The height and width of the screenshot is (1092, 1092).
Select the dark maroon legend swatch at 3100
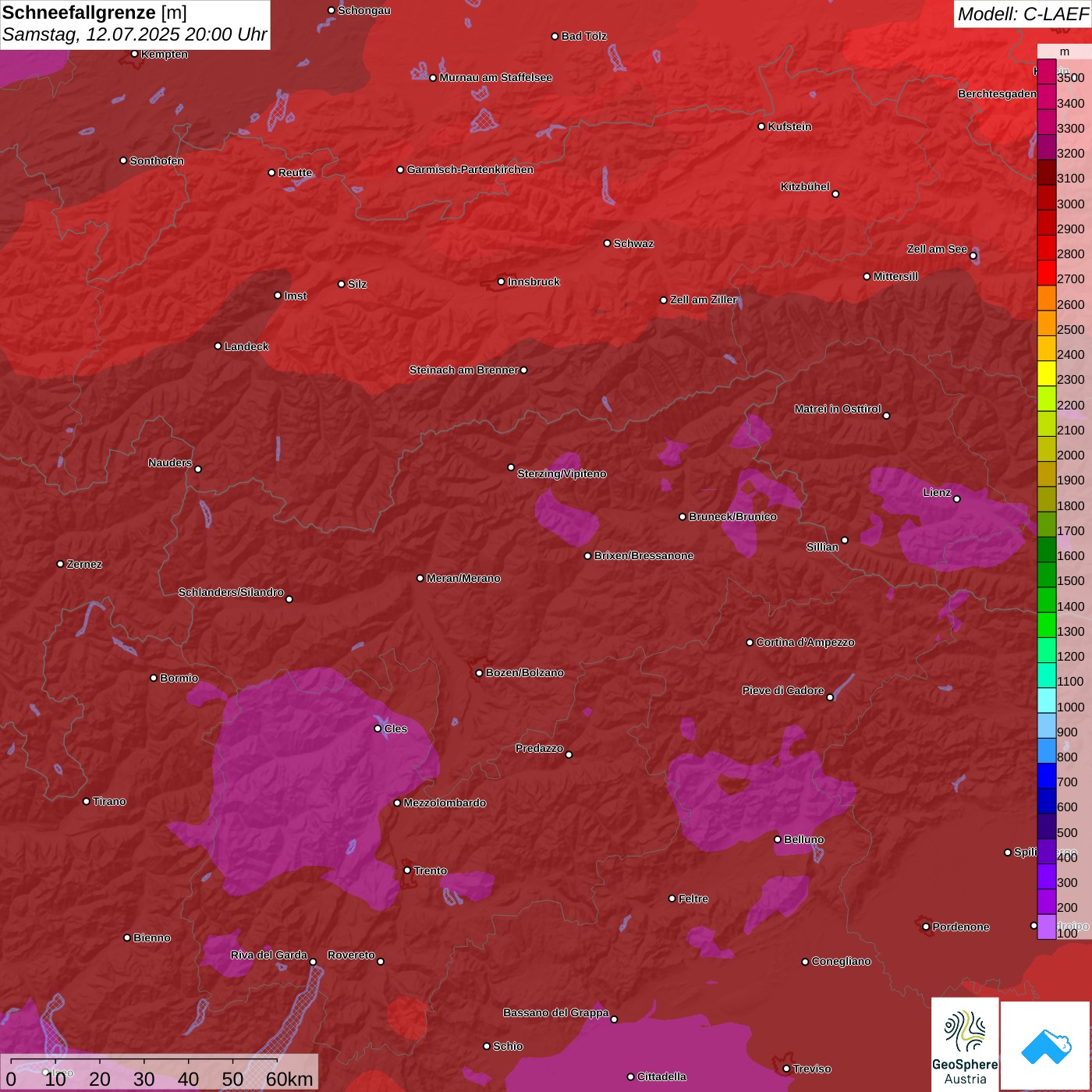1046,172
